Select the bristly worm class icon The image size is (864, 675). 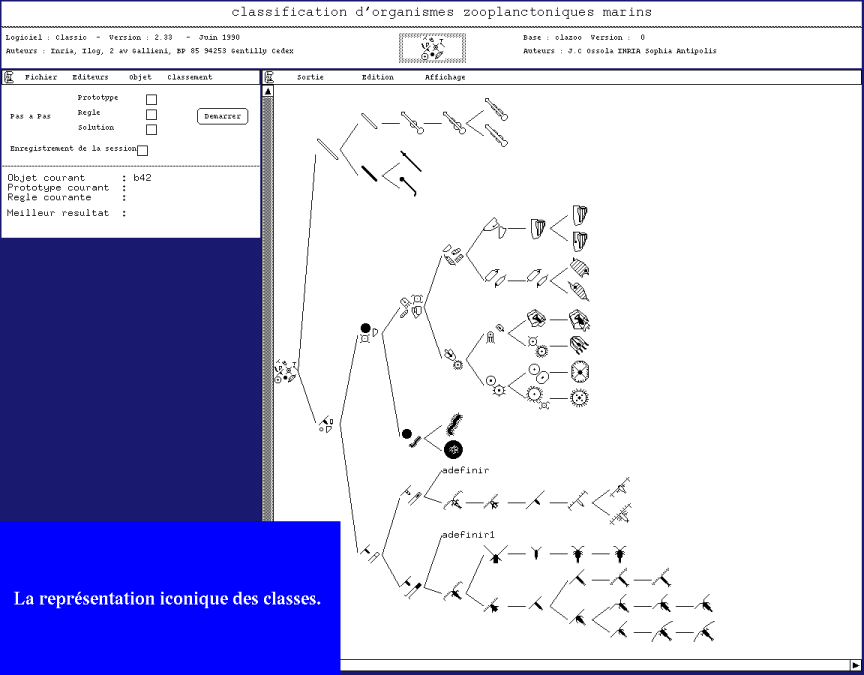click(x=455, y=424)
